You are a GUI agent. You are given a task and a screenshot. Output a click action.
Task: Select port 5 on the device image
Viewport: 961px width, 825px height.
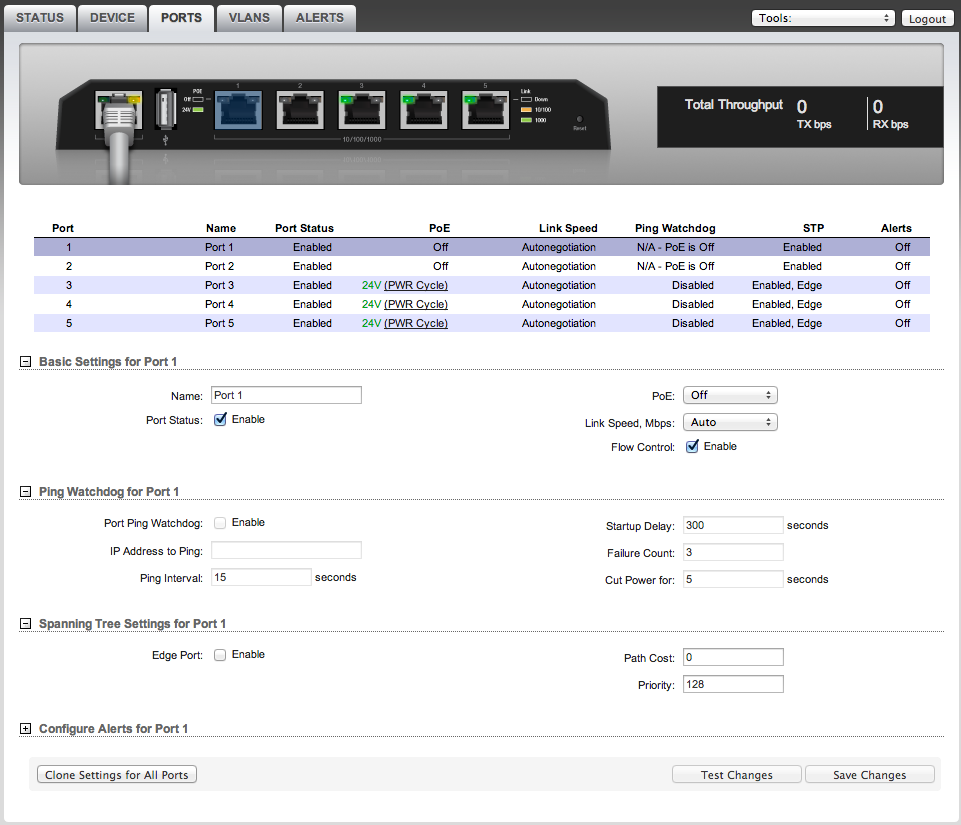[485, 110]
